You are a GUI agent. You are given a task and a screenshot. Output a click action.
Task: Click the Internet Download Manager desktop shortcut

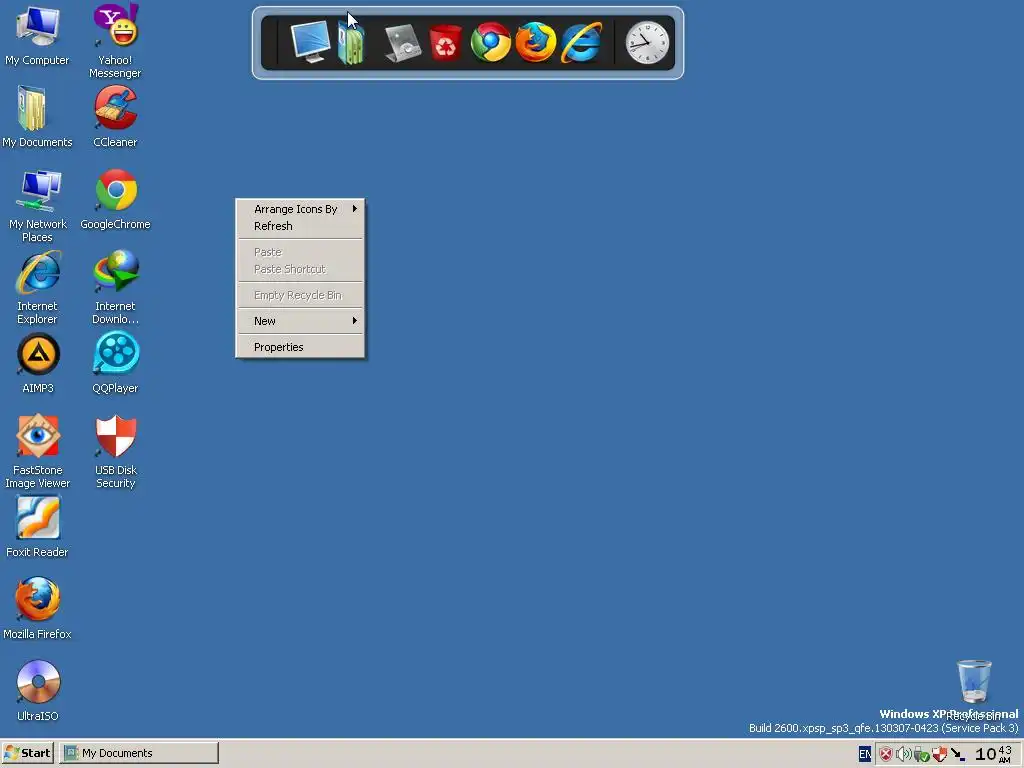115,287
